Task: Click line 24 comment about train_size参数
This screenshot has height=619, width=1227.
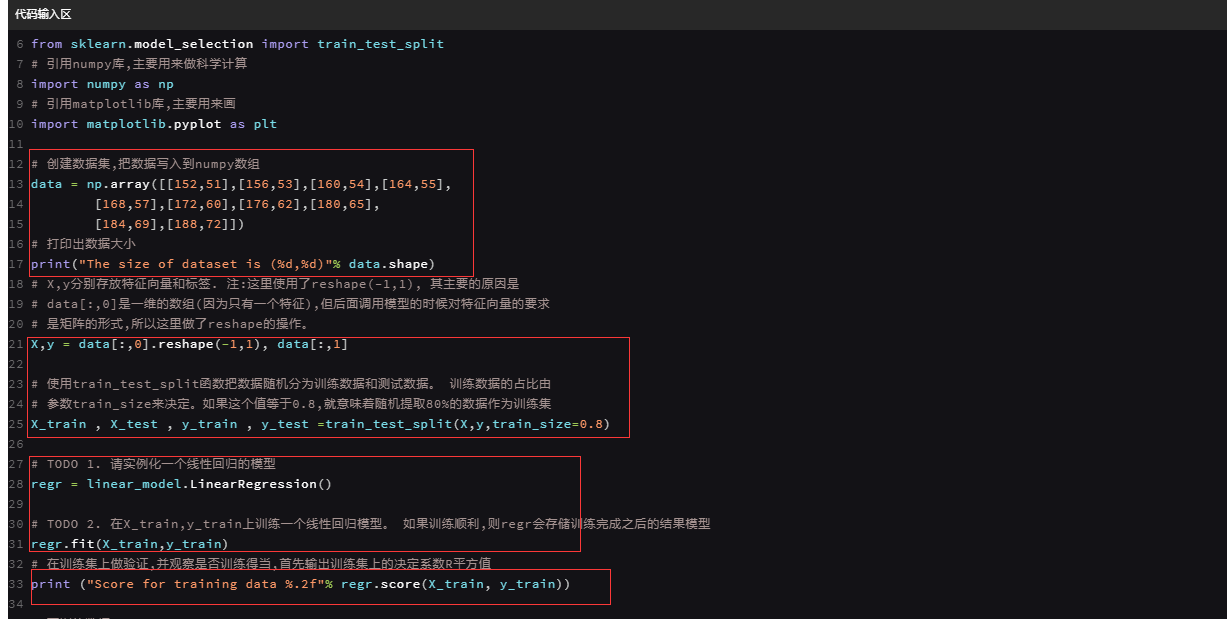Action: click(x=291, y=404)
